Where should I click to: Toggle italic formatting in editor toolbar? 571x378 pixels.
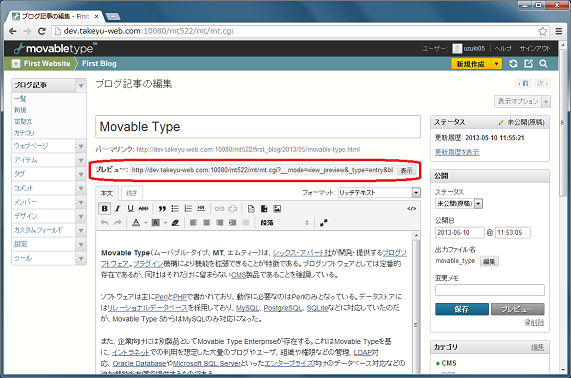(117, 209)
